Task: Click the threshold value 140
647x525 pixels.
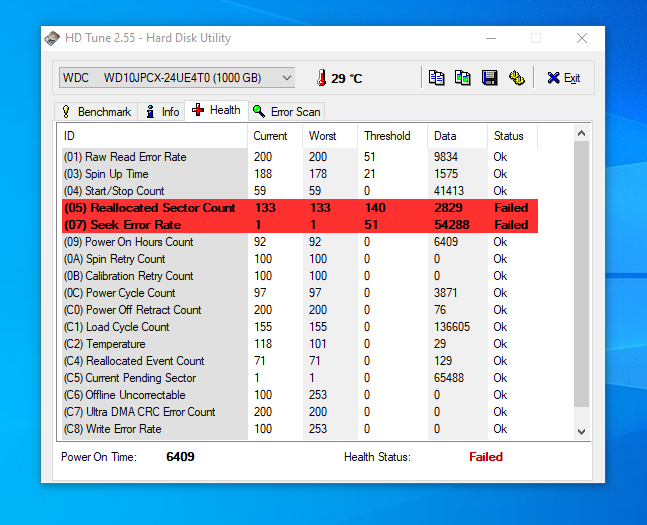Action: 375,208
